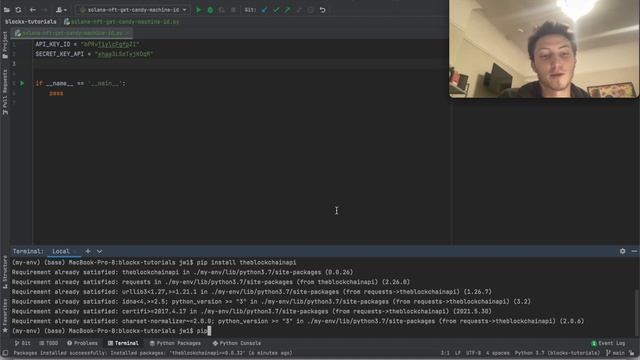This screenshot has height=360, width=640.
Task: Click Run with Coverage icon
Action: coord(222,10)
